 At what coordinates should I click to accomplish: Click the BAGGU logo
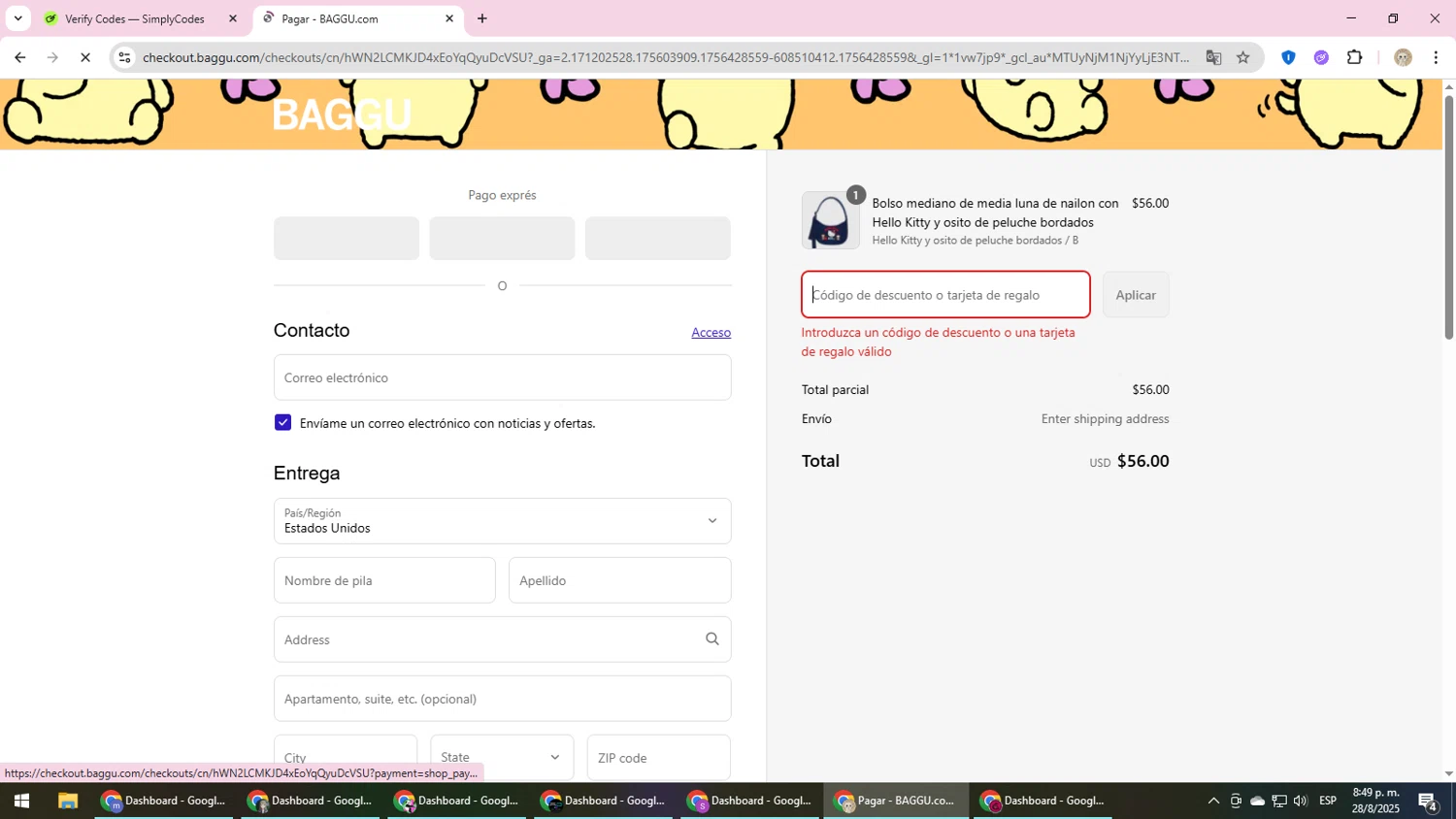pos(342,115)
